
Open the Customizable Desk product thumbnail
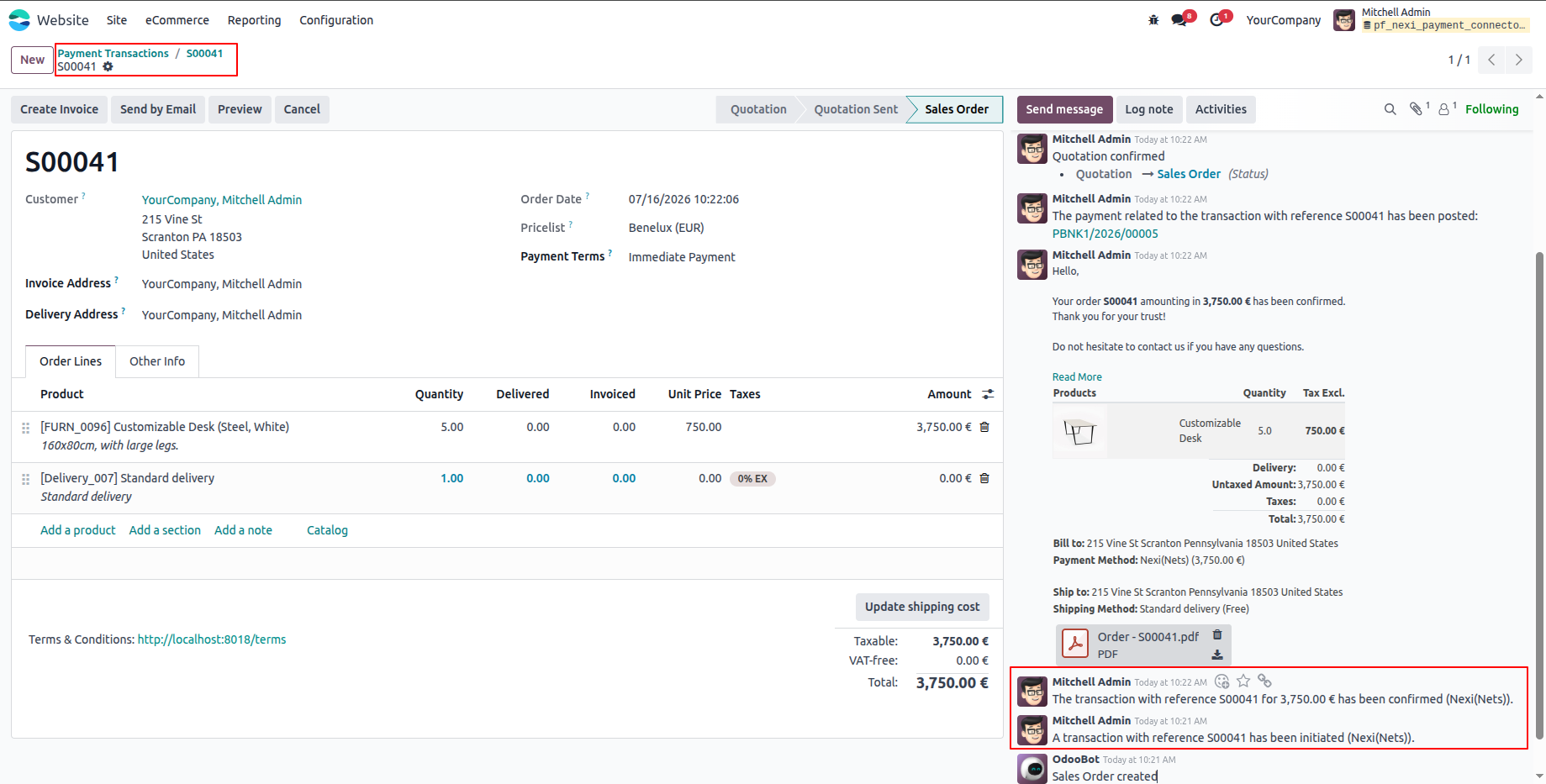(x=1079, y=431)
